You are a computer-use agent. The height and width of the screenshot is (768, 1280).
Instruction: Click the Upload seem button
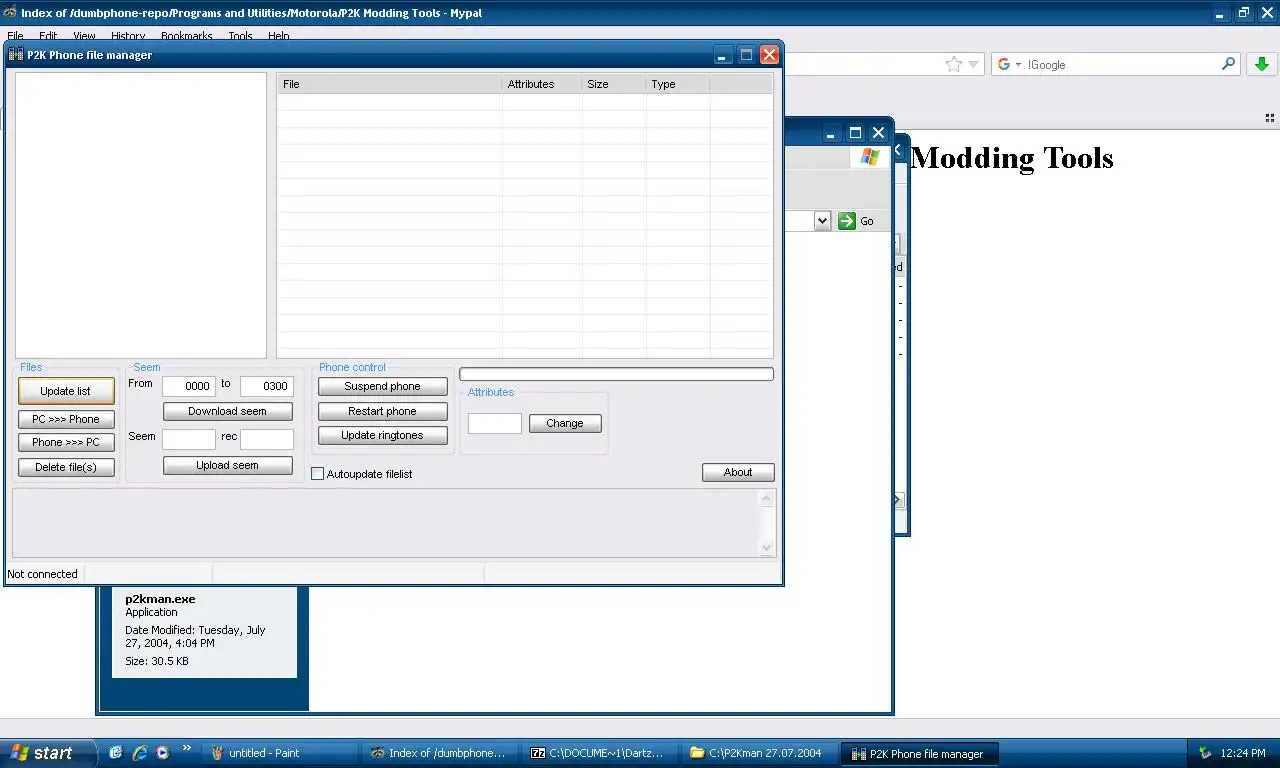pos(228,465)
